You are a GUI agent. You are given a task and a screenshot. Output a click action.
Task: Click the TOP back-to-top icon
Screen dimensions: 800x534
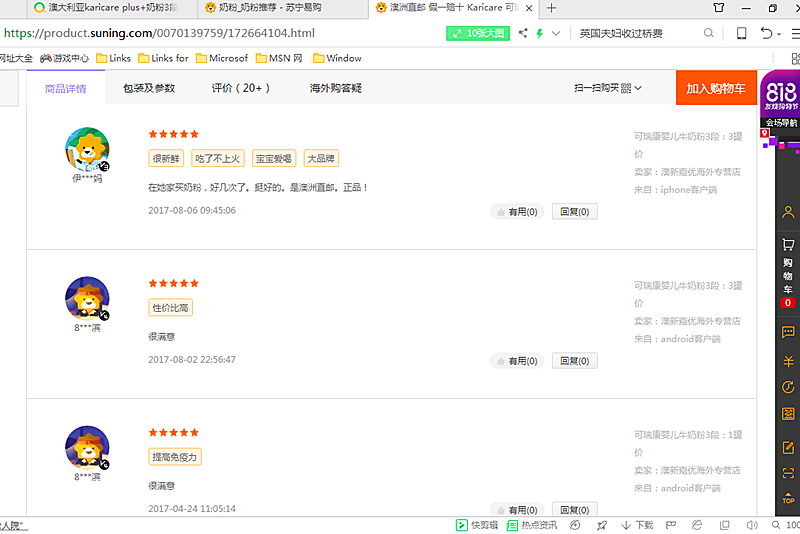coord(788,497)
